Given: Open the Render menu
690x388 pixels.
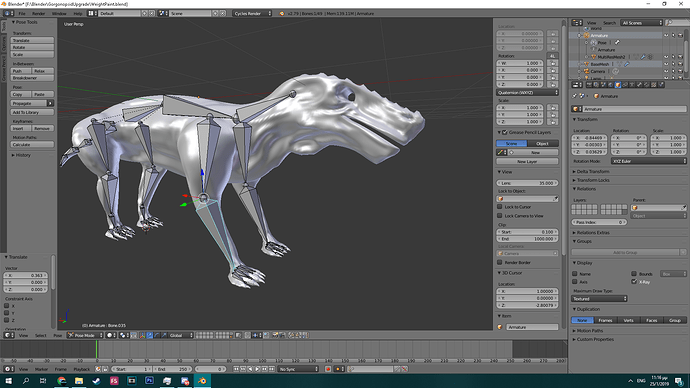Looking at the screenshot, I should [38, 14].
